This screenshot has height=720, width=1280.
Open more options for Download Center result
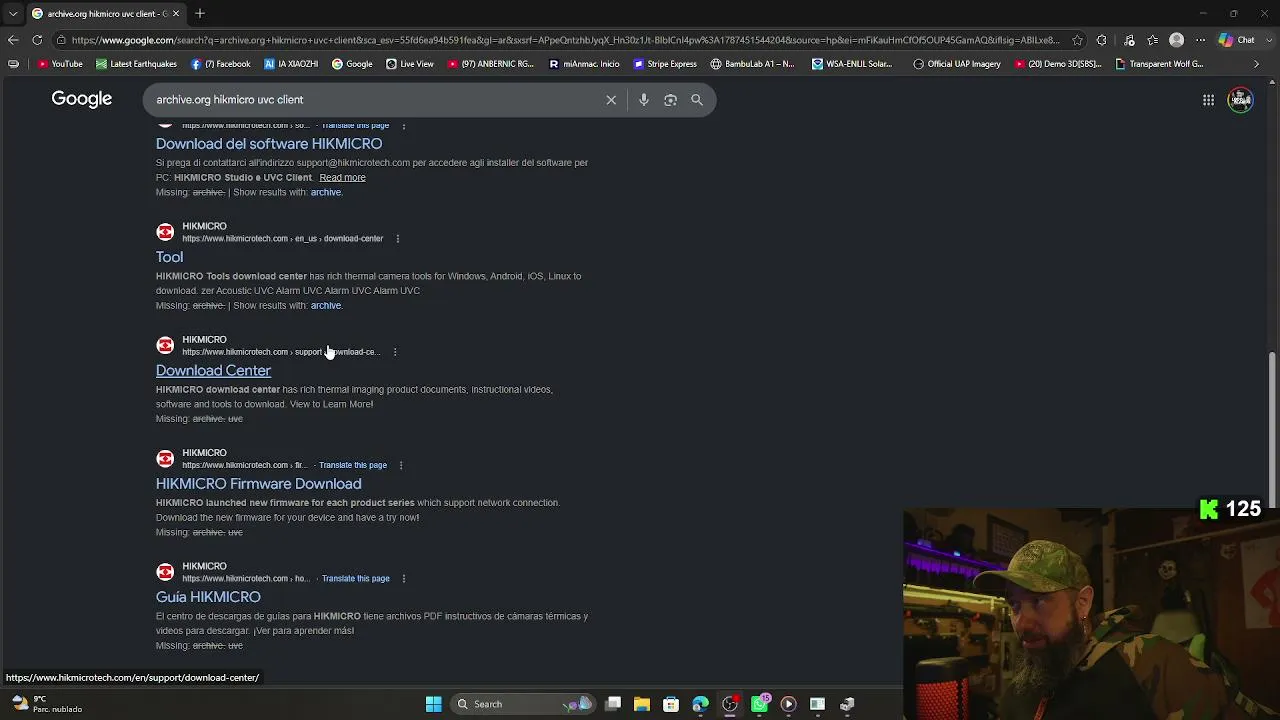[395, 352]
